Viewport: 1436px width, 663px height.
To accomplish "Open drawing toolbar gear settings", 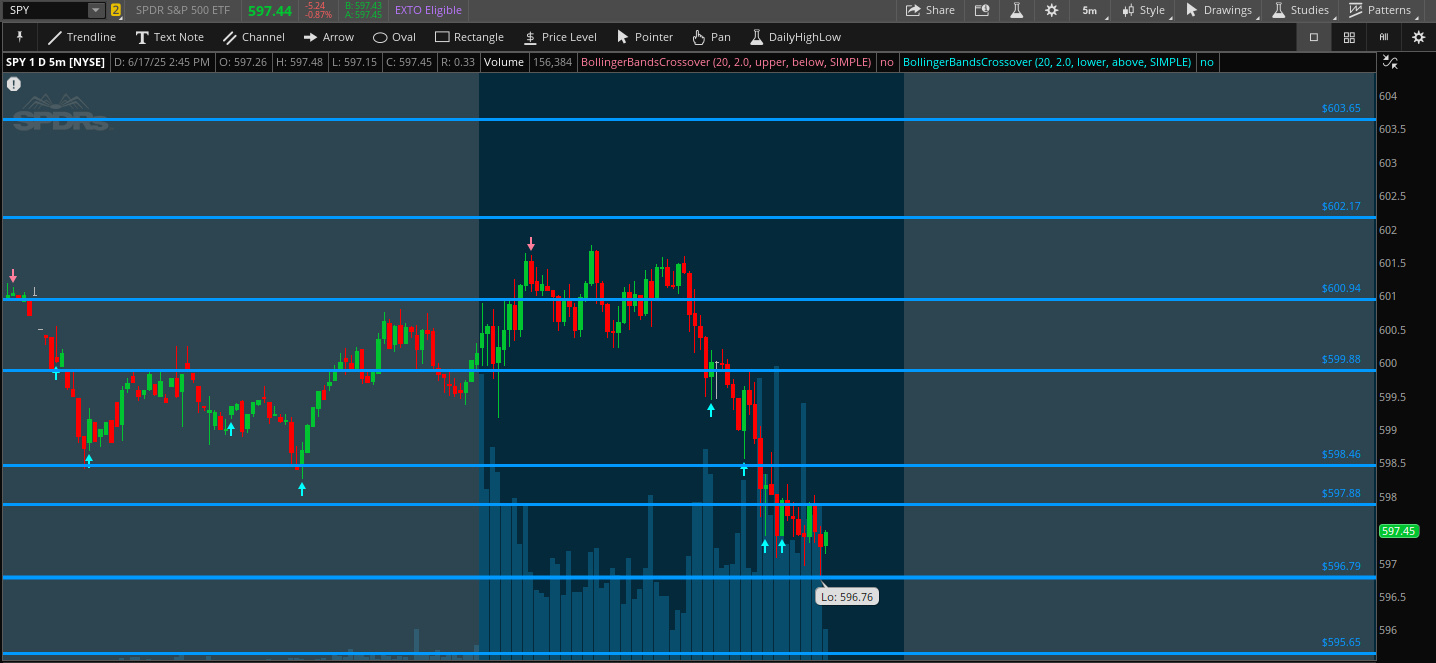I will 1418,37.
